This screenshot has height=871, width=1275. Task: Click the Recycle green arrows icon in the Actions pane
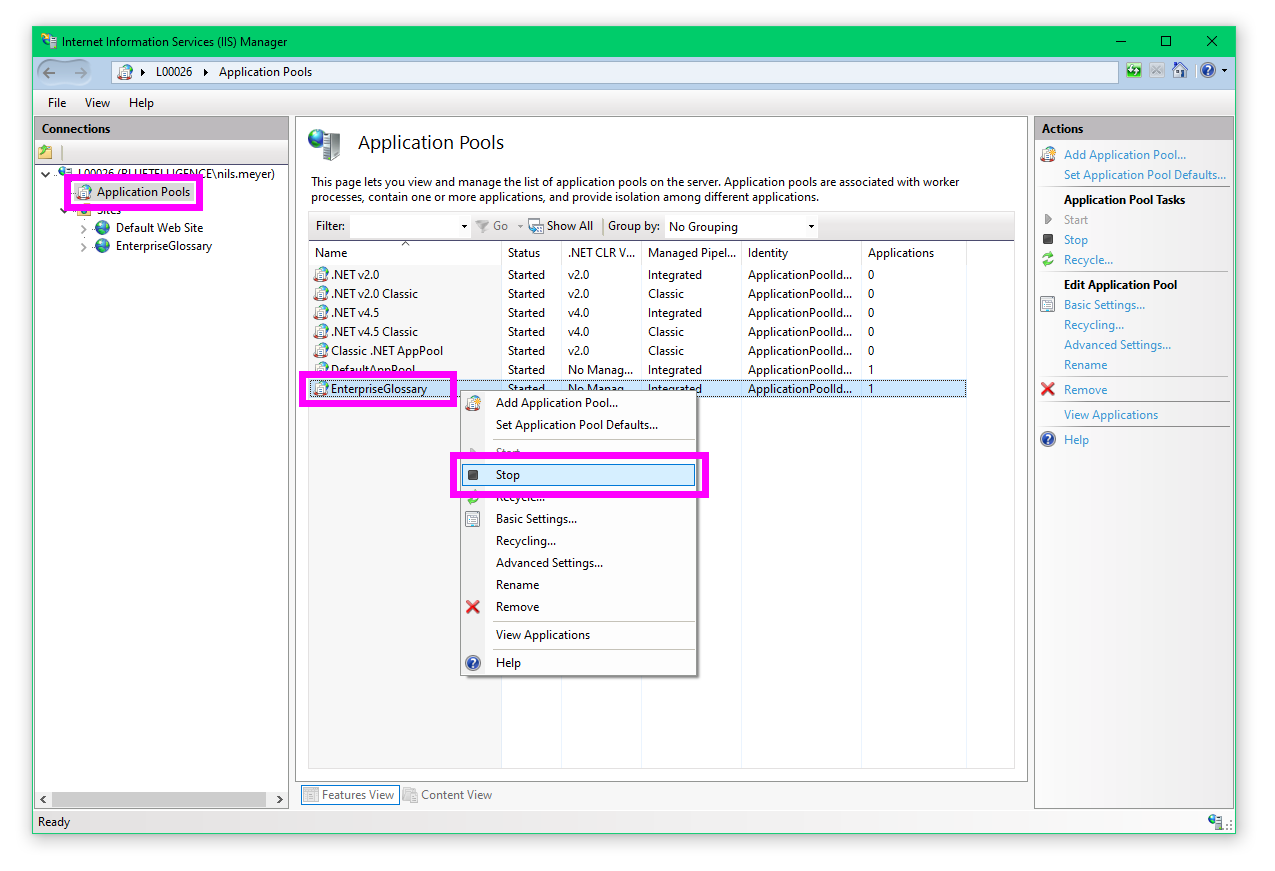[1048, 260]
